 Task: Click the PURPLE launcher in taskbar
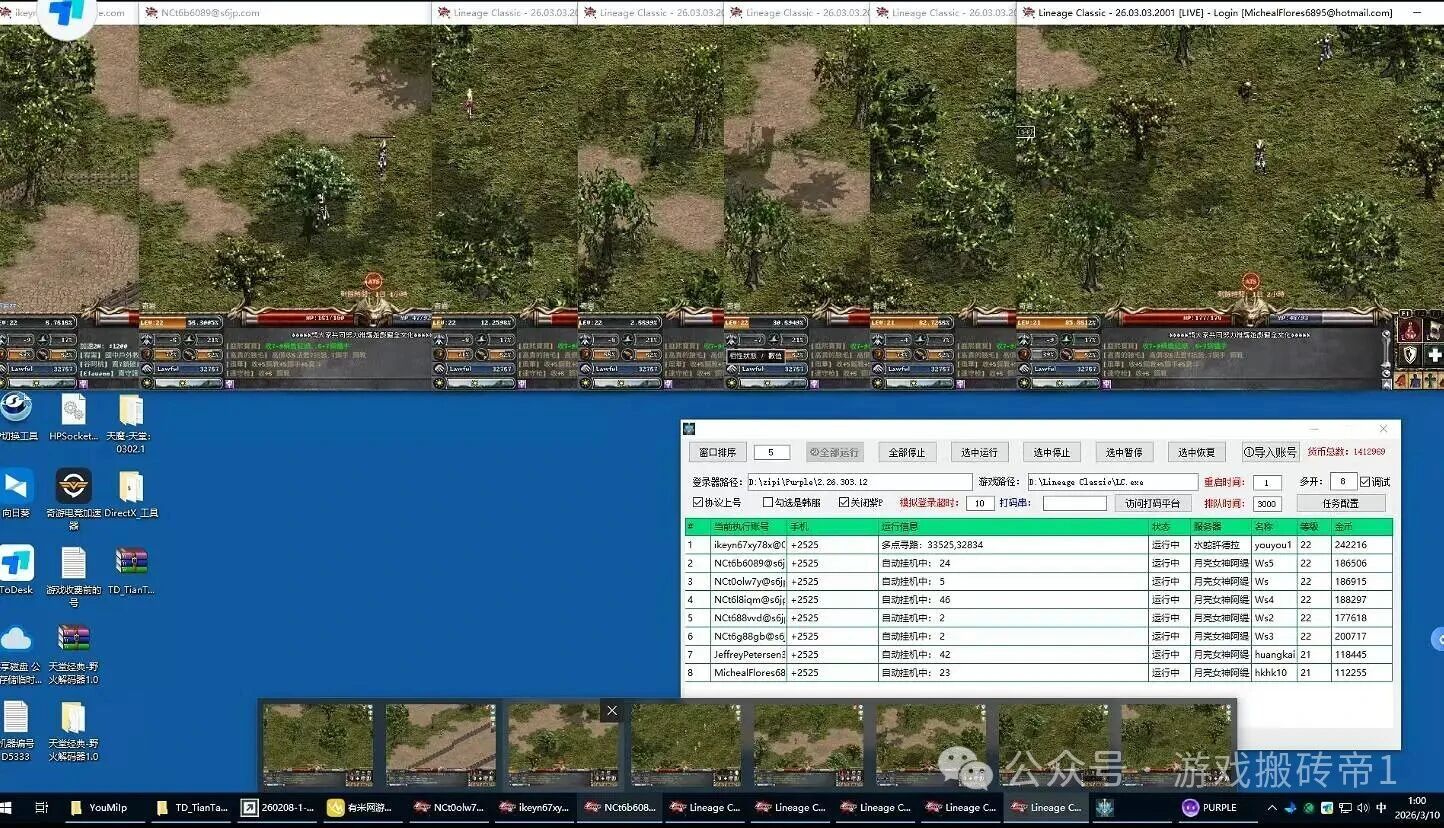(x=1210, y=808)
